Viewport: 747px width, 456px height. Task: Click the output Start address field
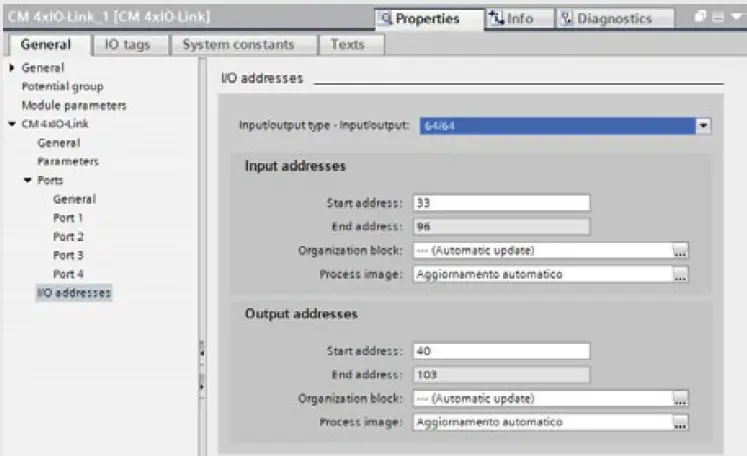501,351
